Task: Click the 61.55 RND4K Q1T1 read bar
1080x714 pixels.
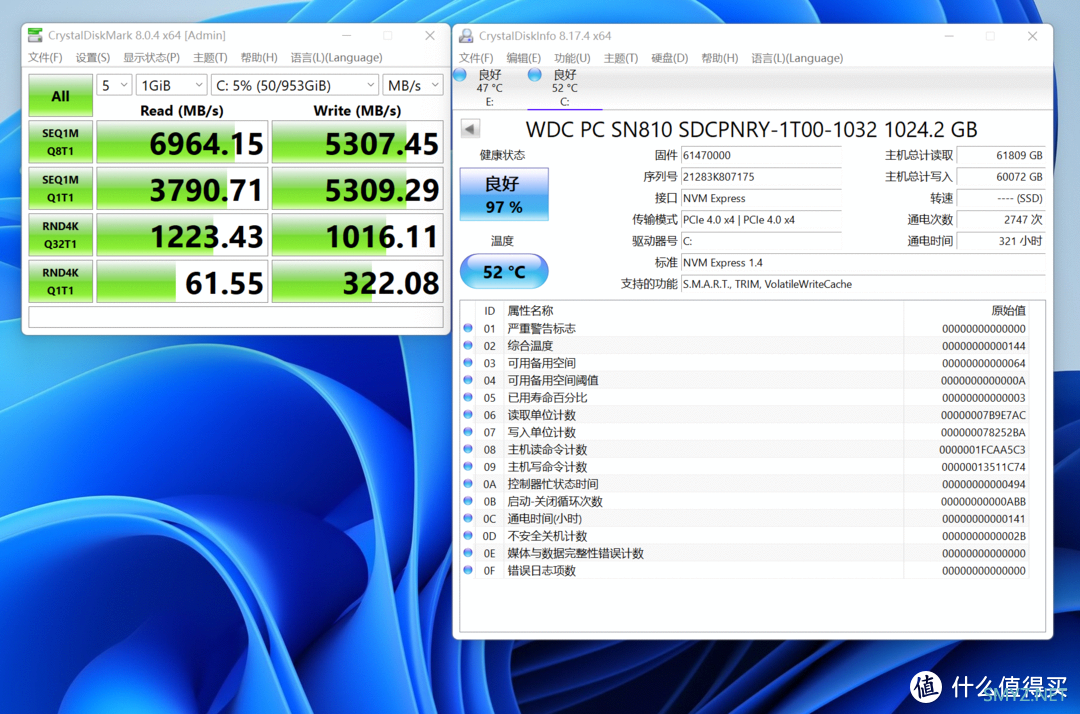Action: pos(182,282)
